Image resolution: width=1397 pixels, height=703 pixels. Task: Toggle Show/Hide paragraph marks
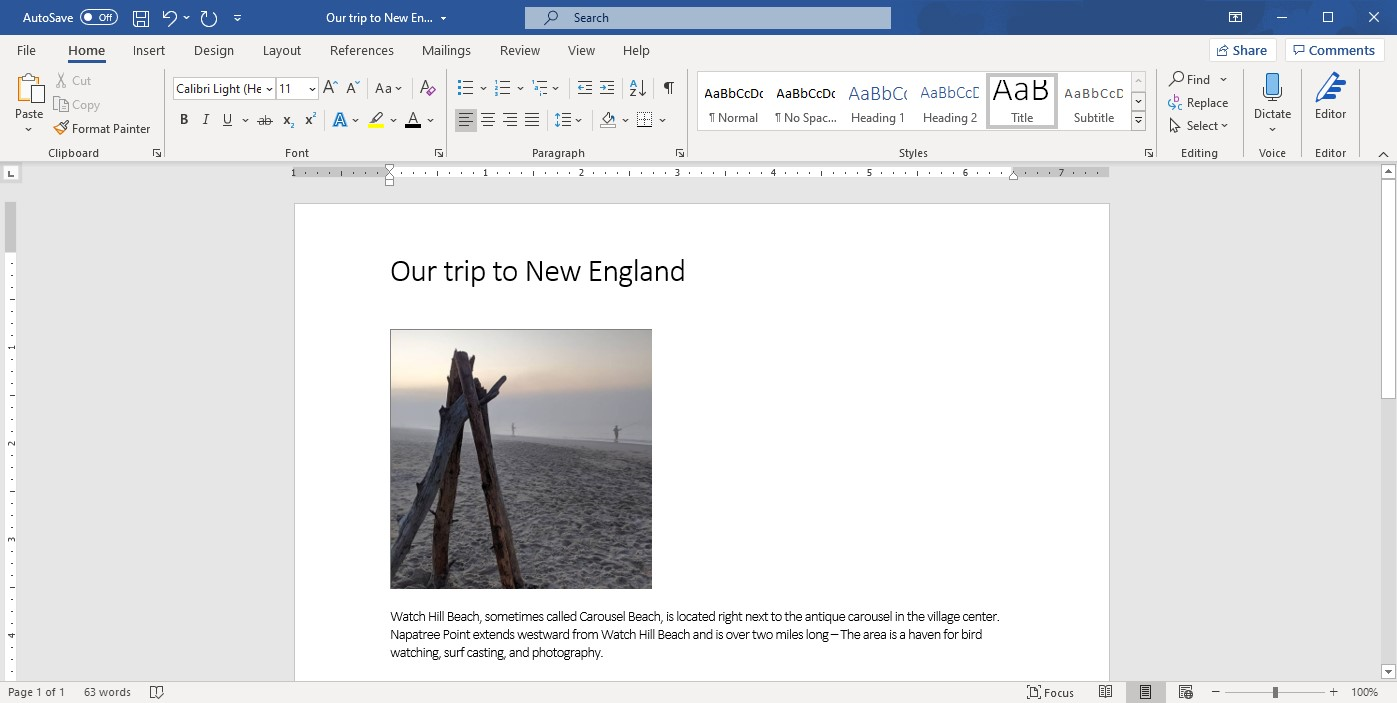(x=668, y=88)
